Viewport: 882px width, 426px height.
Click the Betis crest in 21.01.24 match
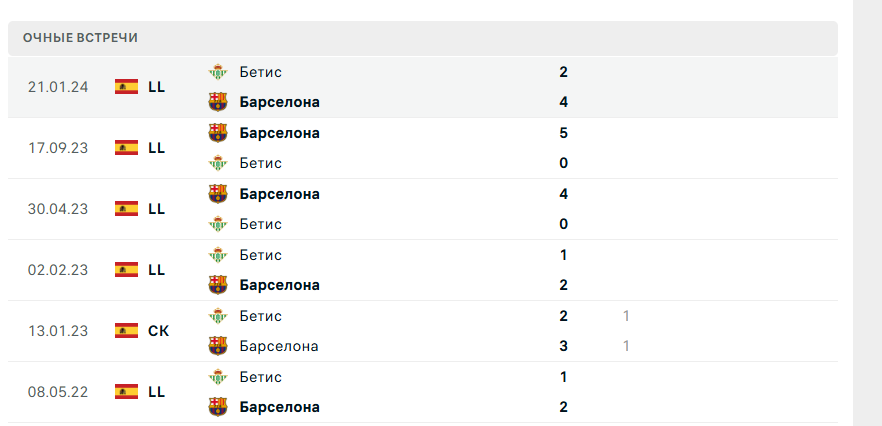click(x=217, y=72)
